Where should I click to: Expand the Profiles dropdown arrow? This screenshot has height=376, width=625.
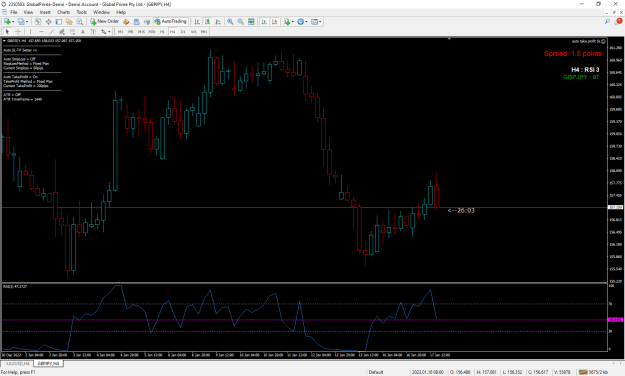[x=27, y=22]
